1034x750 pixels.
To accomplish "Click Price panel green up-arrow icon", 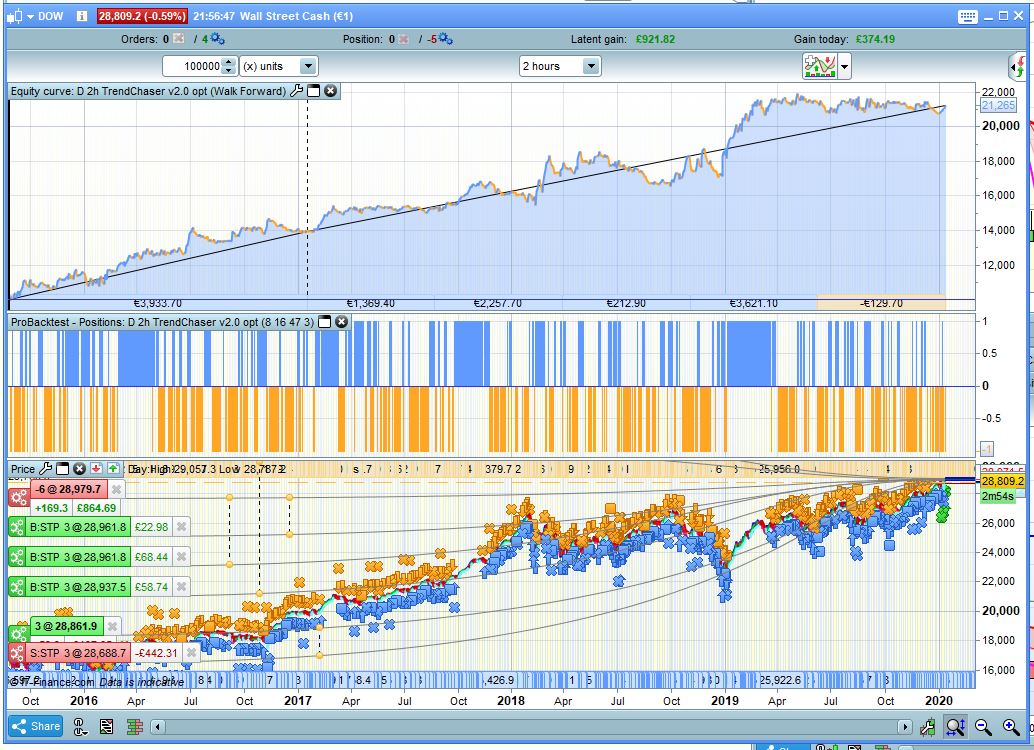I will point(113,468).
